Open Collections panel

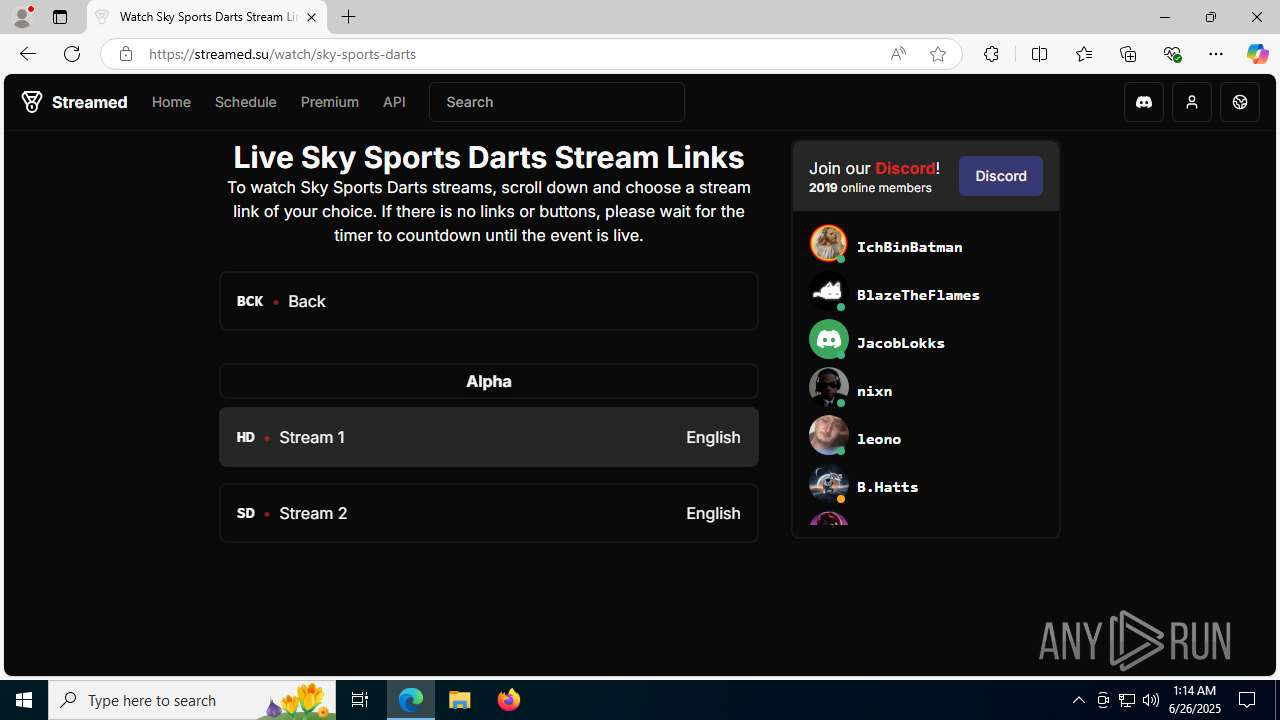point(1128,54)
